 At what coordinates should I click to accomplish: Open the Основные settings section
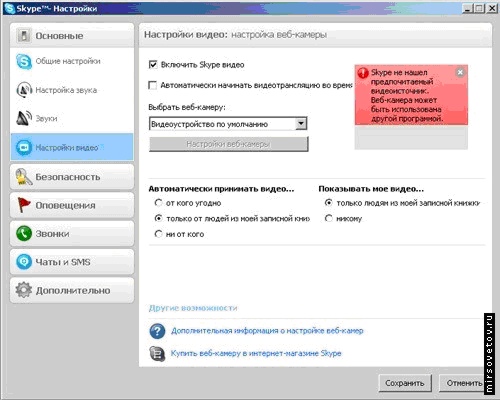click(72, 35)
